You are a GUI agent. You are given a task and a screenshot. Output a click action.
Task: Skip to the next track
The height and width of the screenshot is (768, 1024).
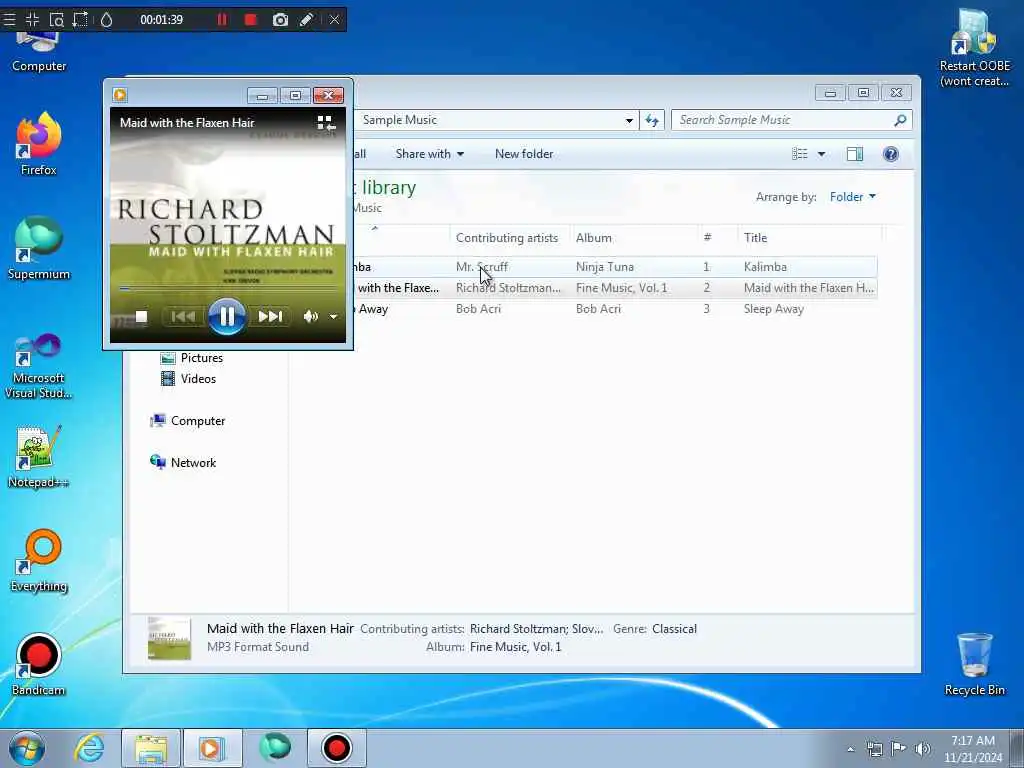(x=270, y=317)
